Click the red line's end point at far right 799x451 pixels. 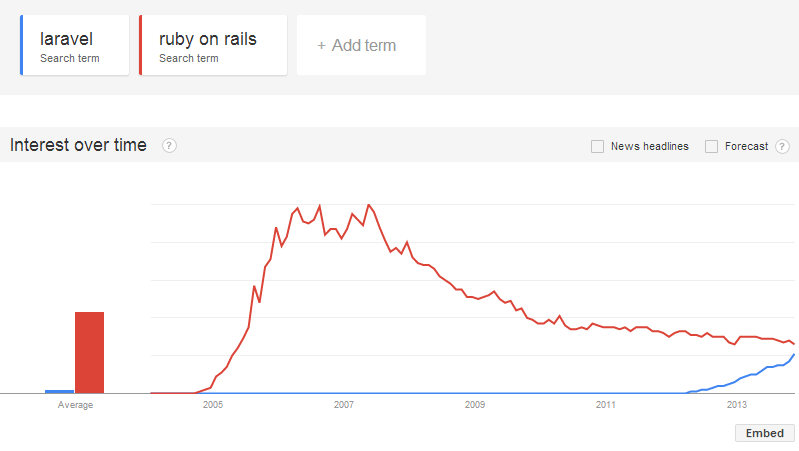[794, 344]
